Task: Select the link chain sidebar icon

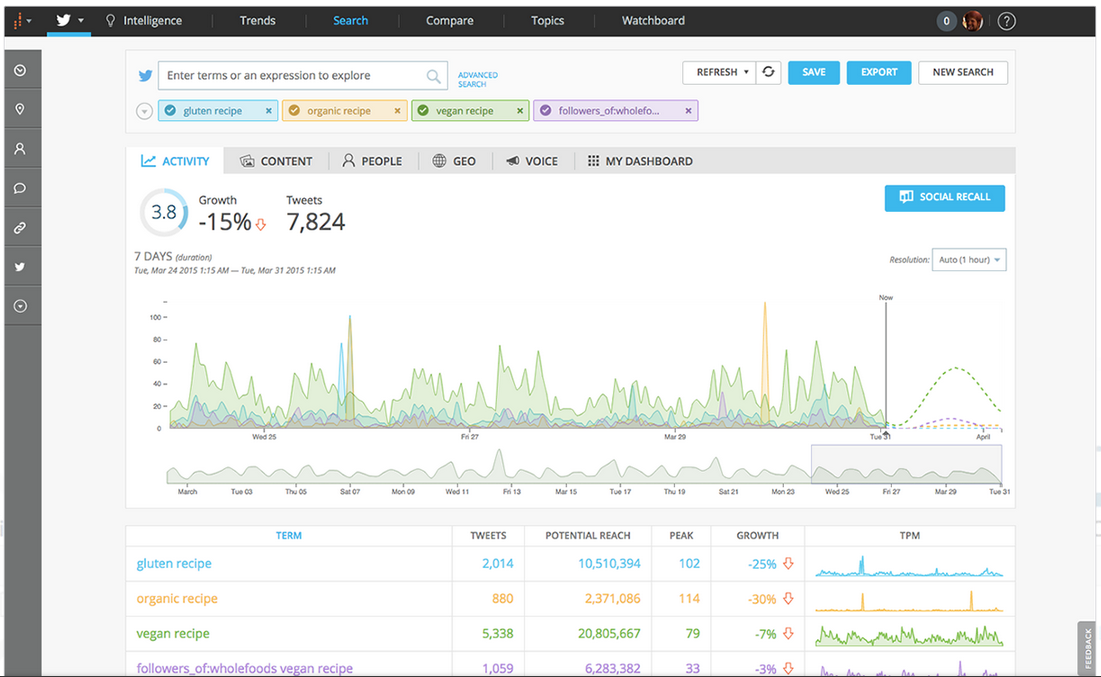Action: point(20,228)
